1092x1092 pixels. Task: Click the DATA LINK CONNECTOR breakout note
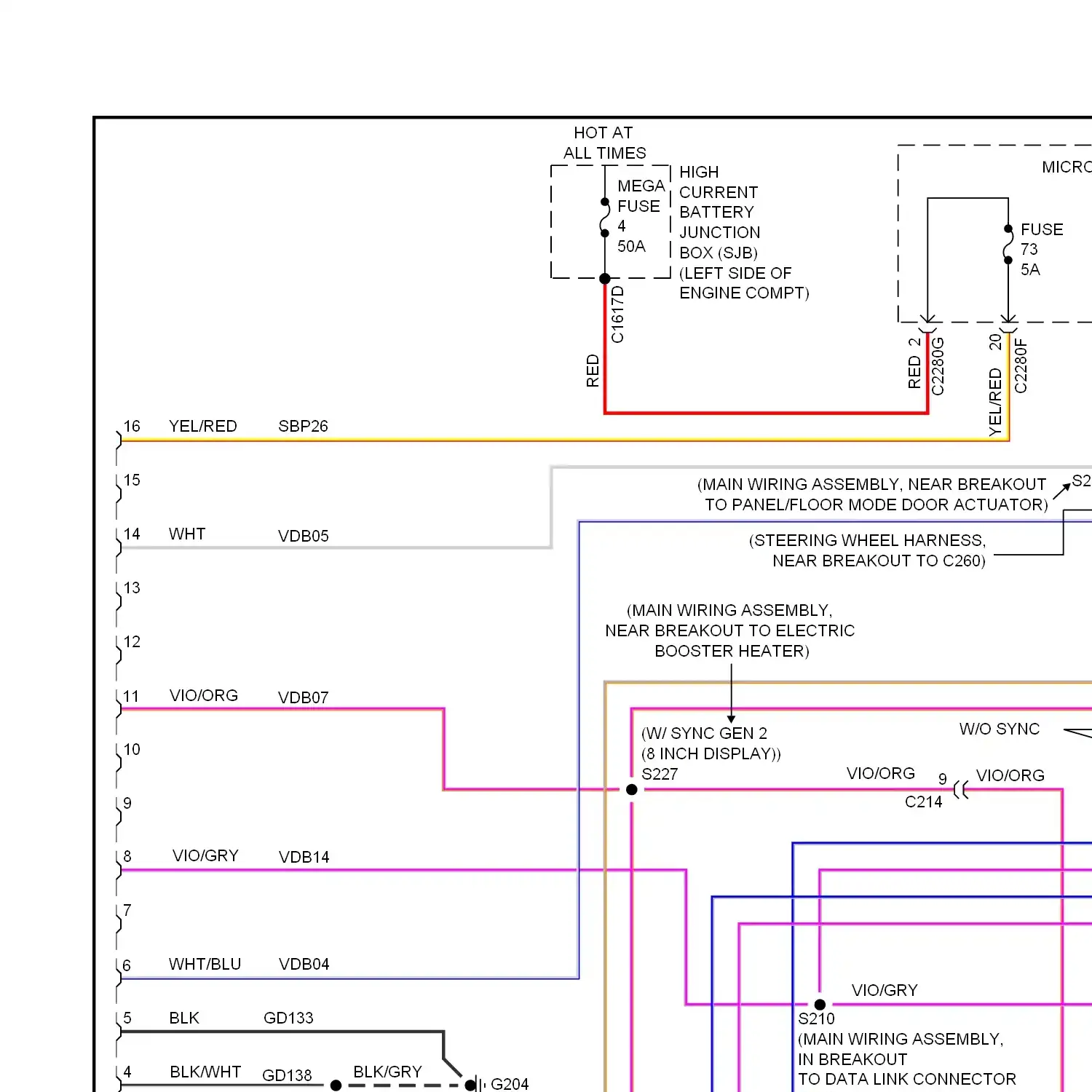pyautogui.click(x=907, y=1059)
